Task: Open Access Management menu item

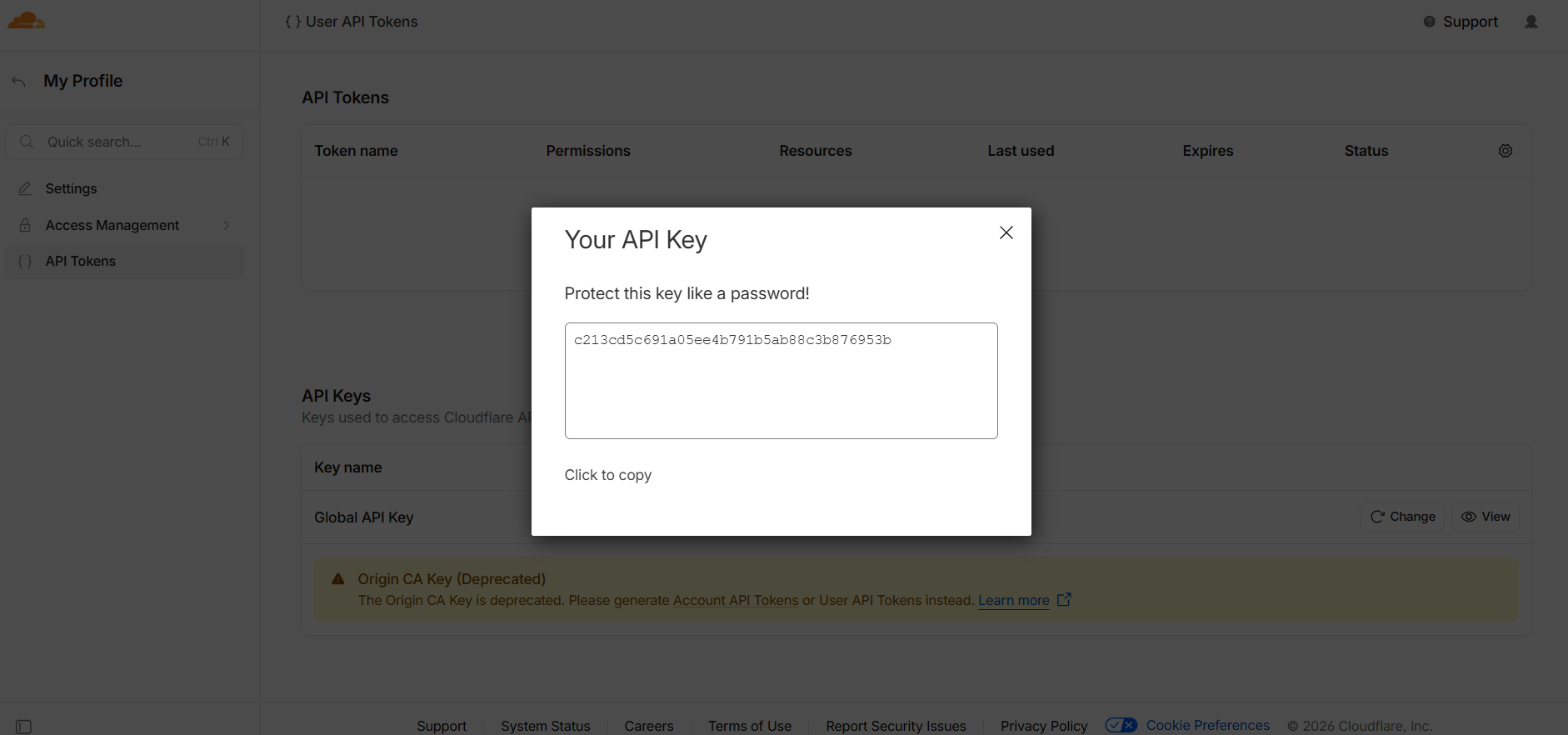Action: (125, 225)
